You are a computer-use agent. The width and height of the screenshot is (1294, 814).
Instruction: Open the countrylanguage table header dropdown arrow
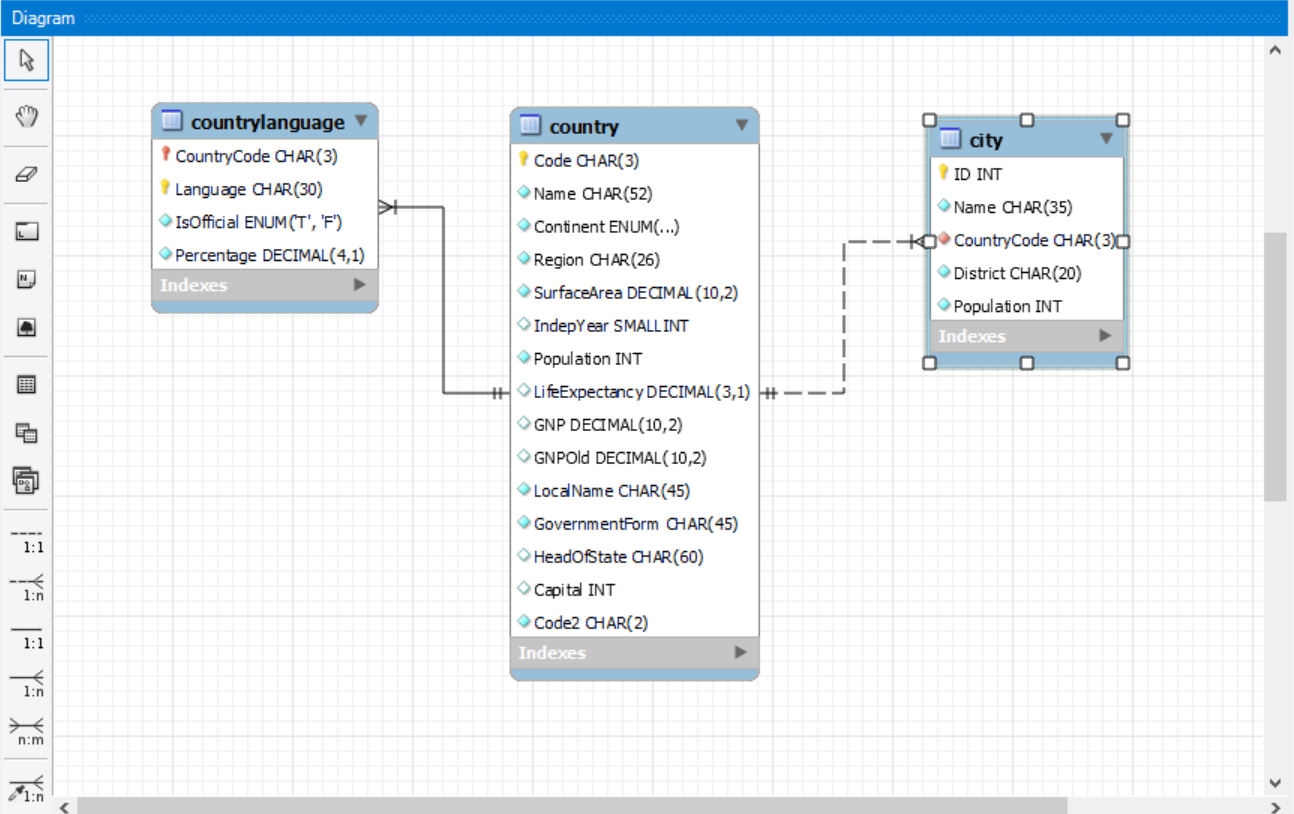(361, 122)
